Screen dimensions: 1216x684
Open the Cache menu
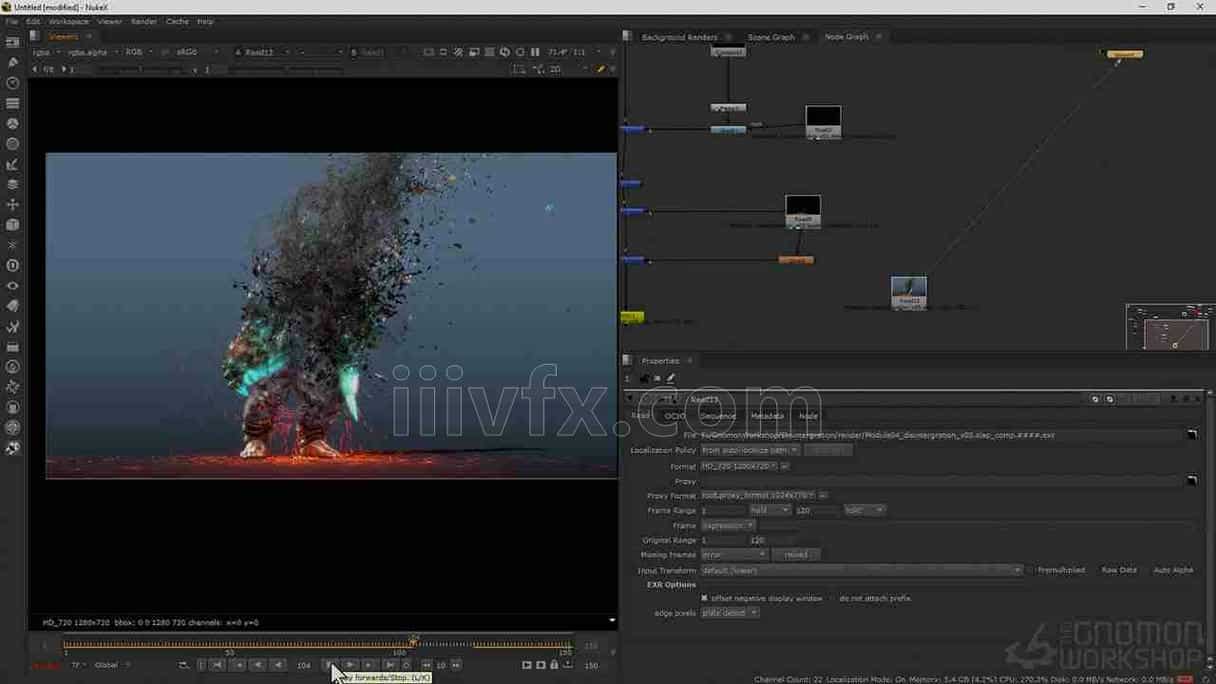point(177,21)
